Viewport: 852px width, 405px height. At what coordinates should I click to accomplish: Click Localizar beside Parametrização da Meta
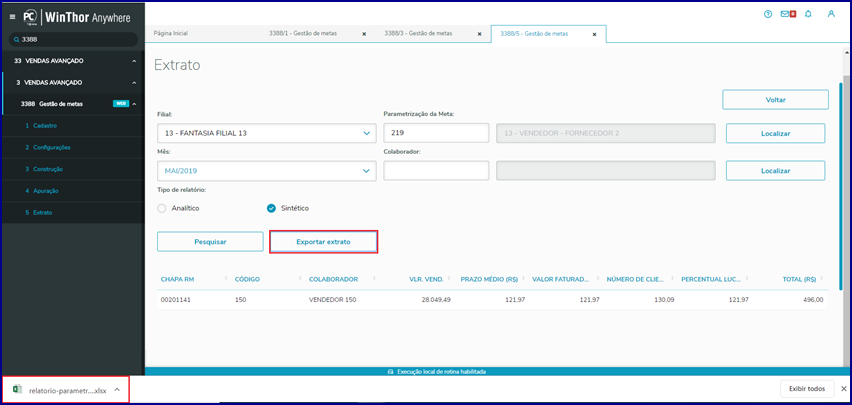tap(775, 133)
